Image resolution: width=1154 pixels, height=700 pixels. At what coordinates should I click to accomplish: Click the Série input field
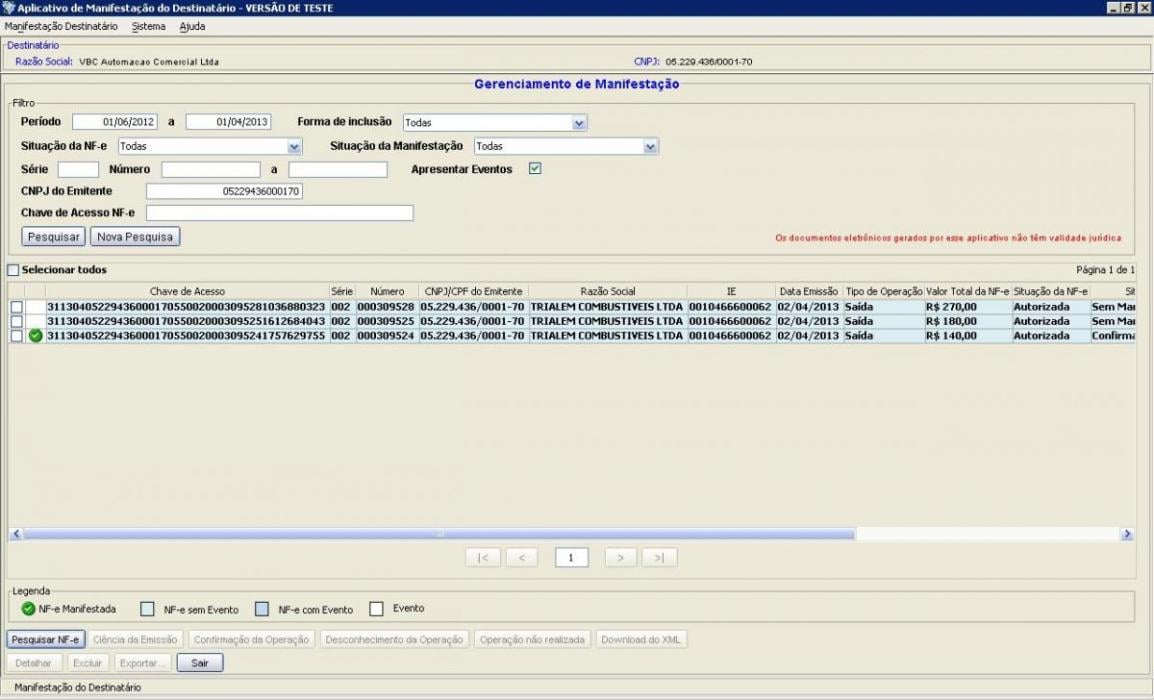(x=78, y=169)
